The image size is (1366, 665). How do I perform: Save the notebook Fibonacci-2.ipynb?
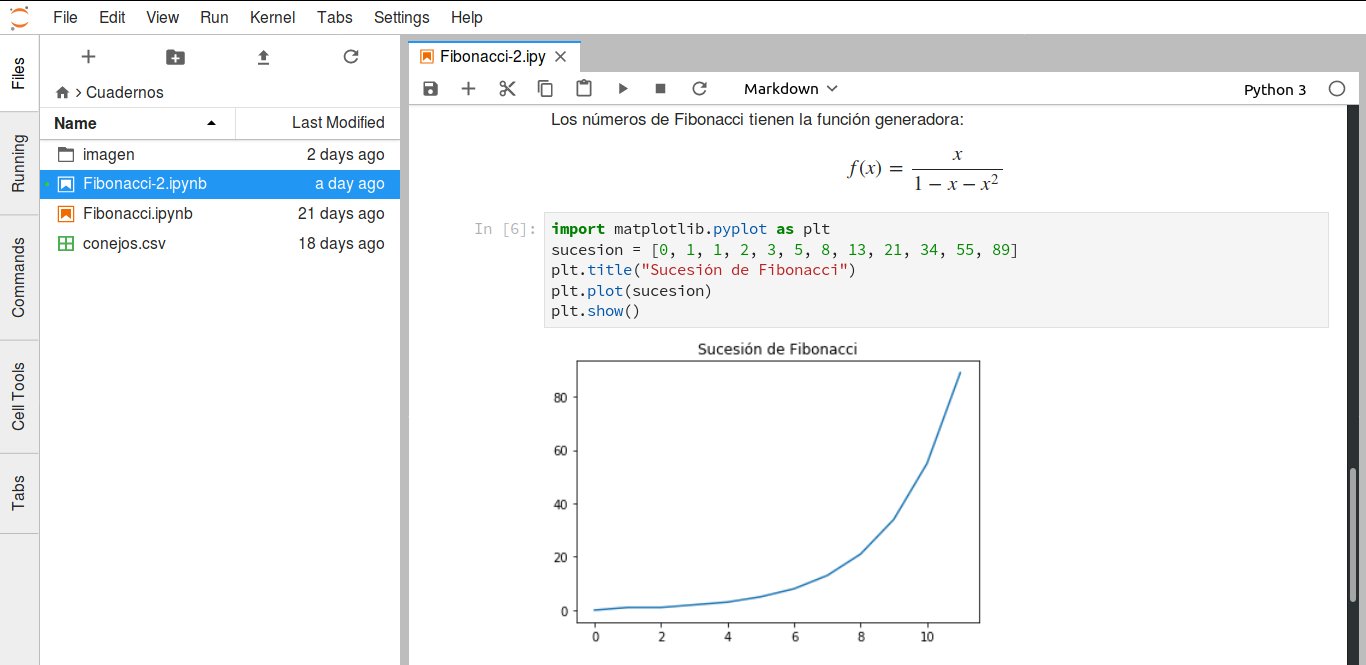tap(430, 88)
